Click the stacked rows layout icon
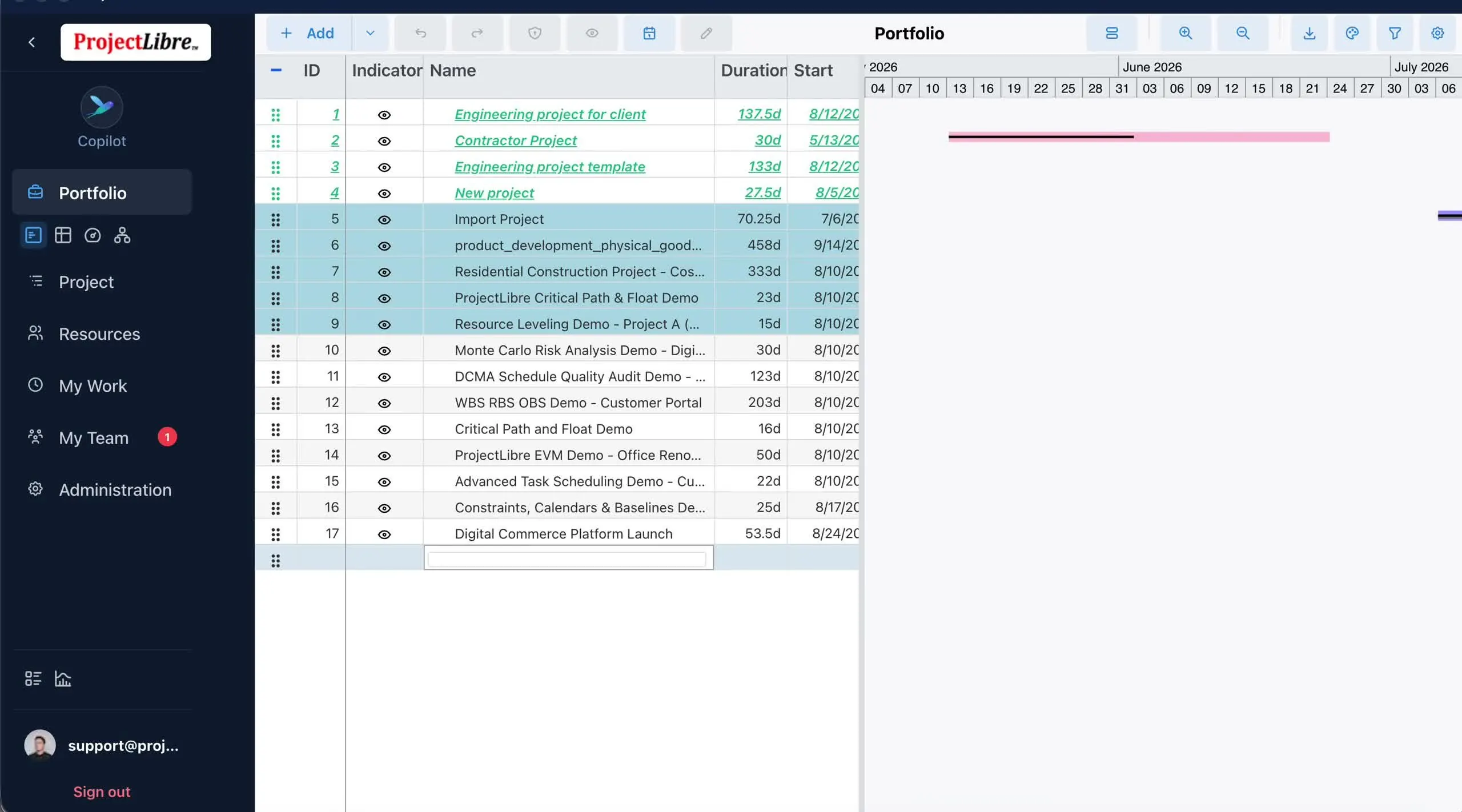This screenshot has width=1462, height=812. coord(1111,33)
